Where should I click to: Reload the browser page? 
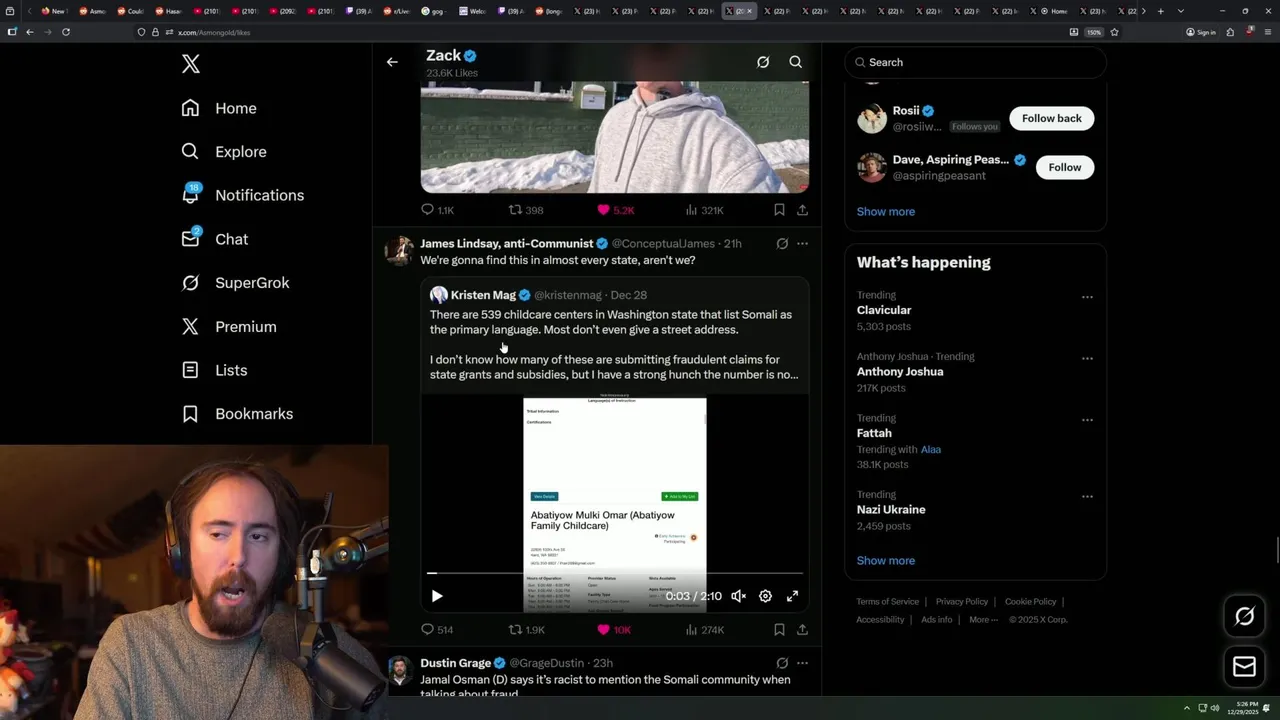click(x=66, y=32)
